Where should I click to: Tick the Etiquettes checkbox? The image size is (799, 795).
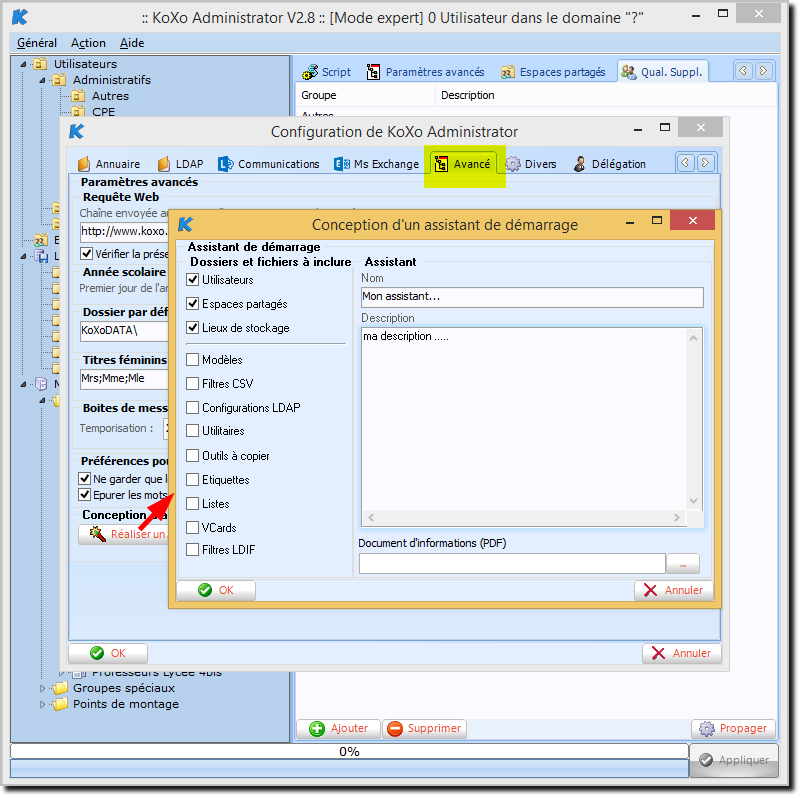pyautogui.click(x=193, y=480)
